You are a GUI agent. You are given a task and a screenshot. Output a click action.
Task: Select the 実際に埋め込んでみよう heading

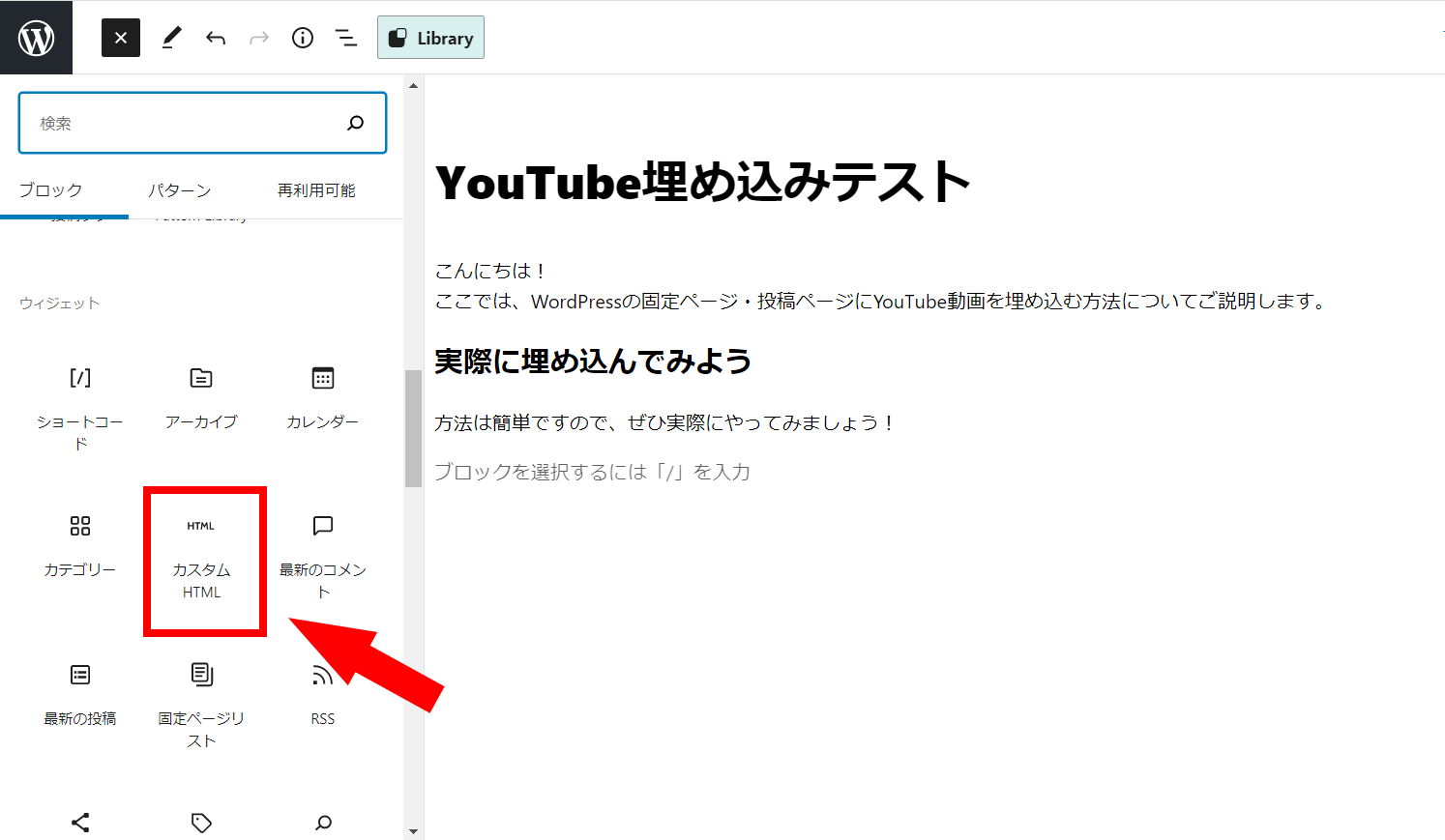point(593,362)
